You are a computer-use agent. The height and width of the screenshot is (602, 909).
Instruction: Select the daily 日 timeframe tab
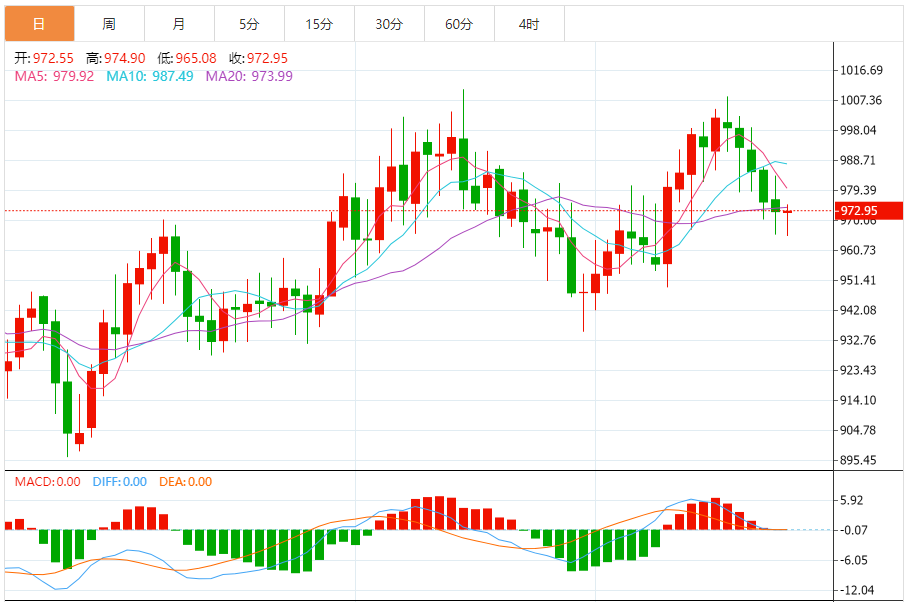pos(39,24)
